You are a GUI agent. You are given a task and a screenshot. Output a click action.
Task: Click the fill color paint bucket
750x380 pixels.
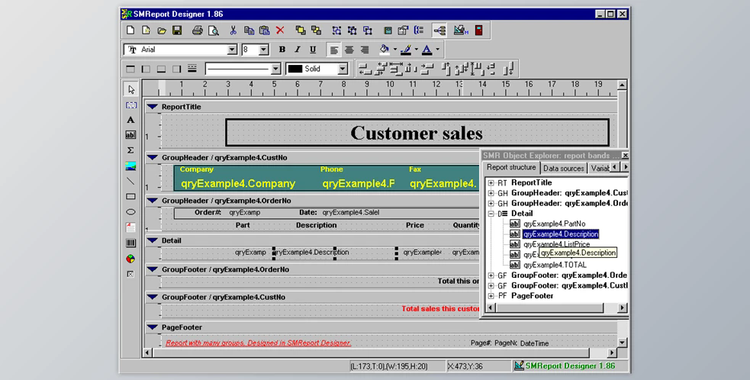coord(384,50)
